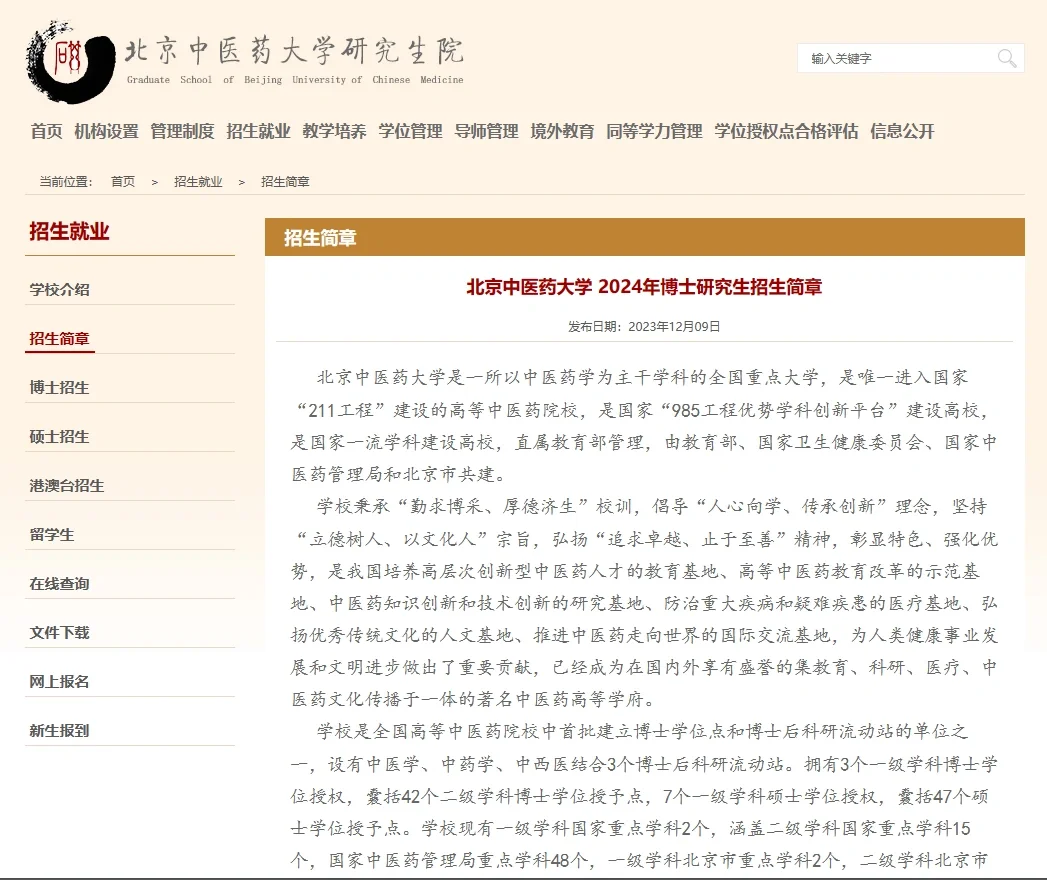Screen dimensions: 1047x880
Task: Open 新生报到 in the sidebar
Action: pyautogui.click(x=59, y=731)
